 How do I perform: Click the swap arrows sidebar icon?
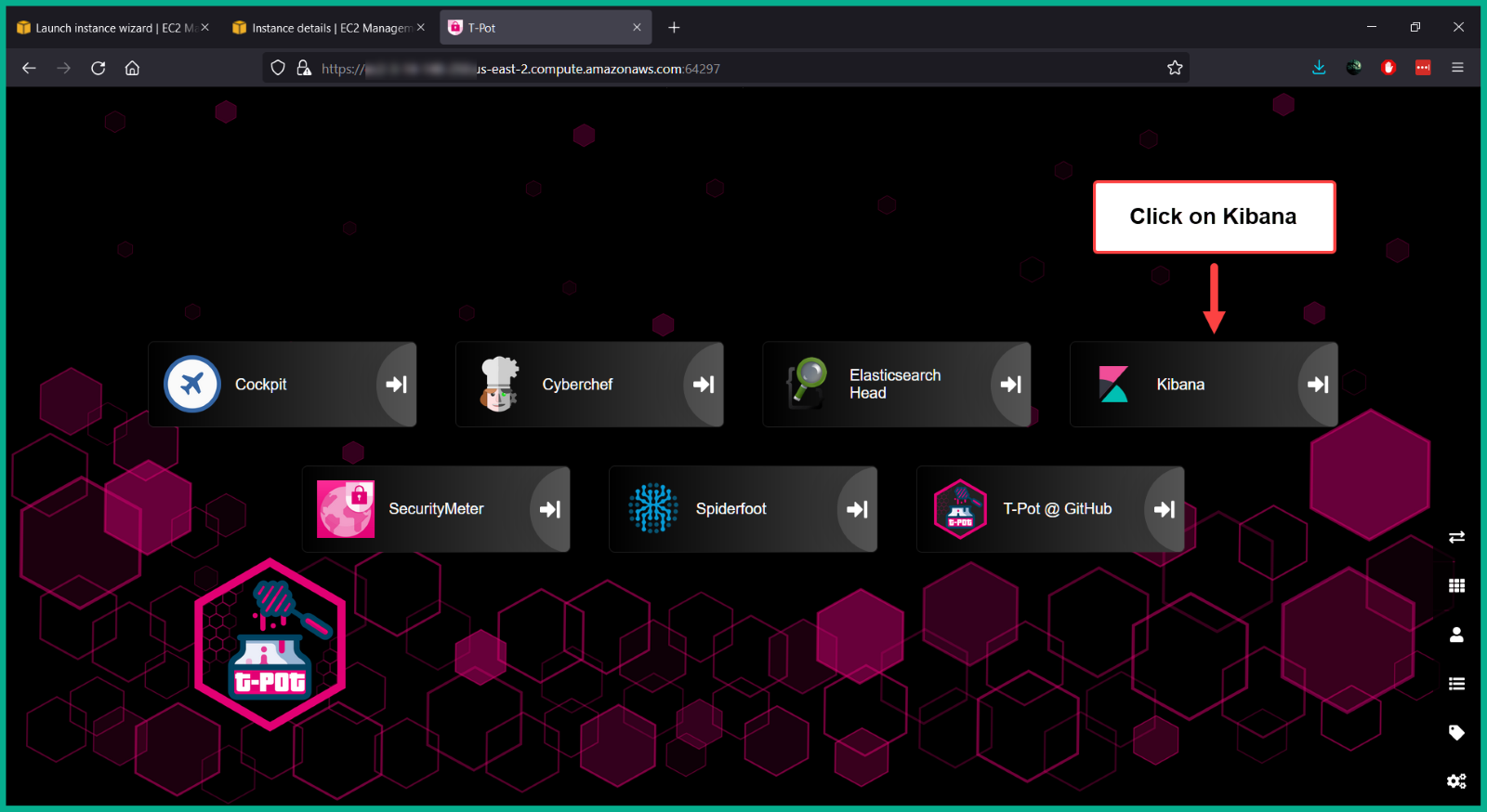[1456, 537]
